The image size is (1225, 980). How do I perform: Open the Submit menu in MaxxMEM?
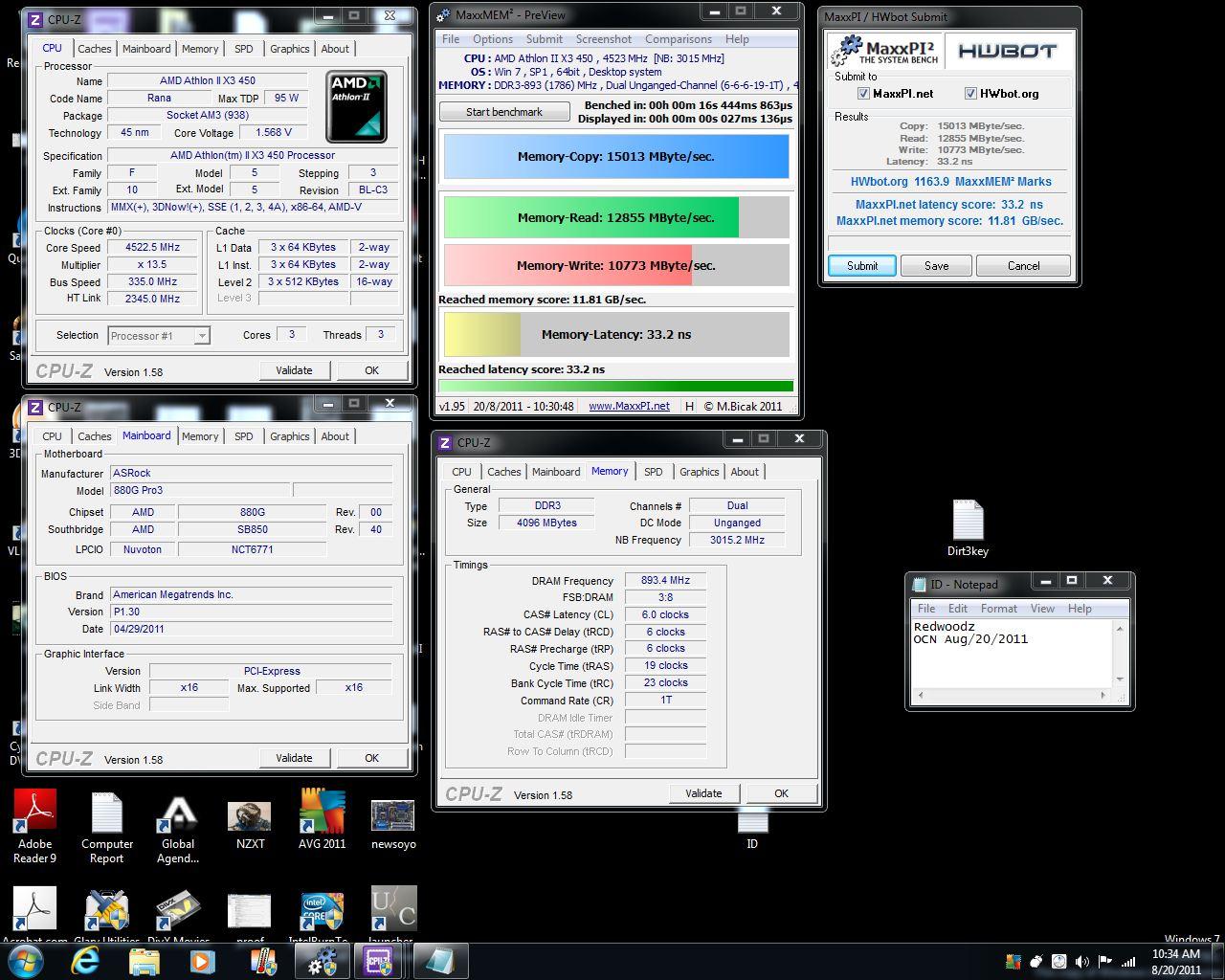[x=544, y=39]
